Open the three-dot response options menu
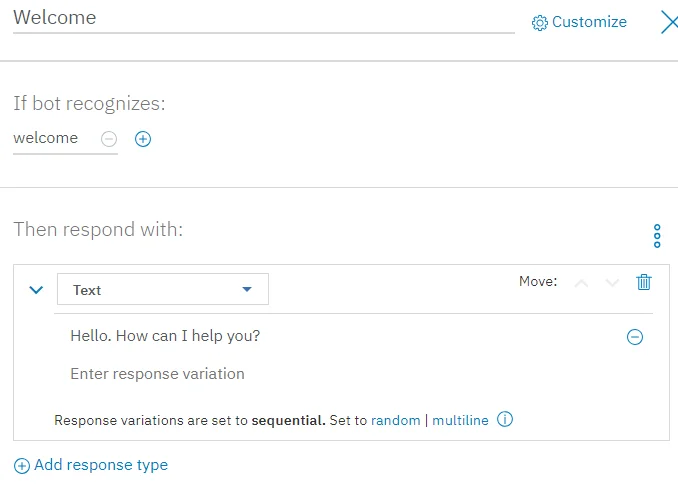The width and height of the screenshot is (678, 485). pos(657,236)
